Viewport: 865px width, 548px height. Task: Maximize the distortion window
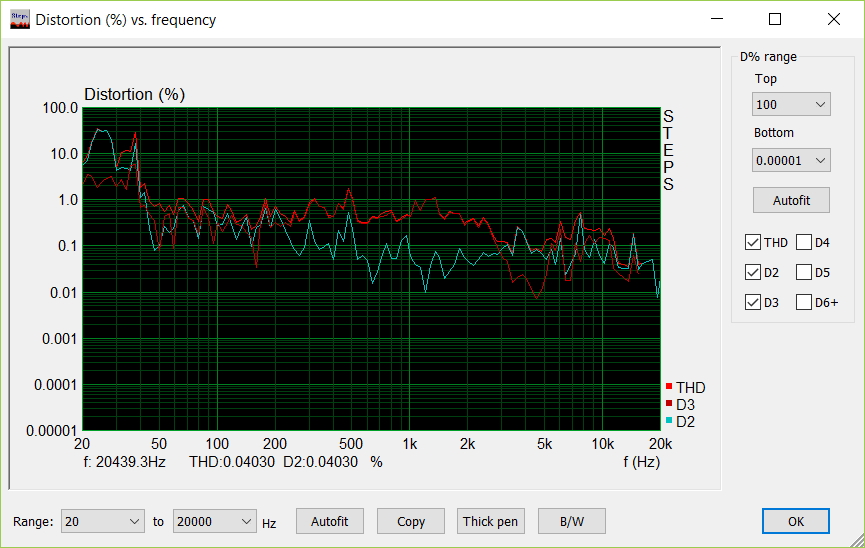pyautogui.click(x=775, y=19)
